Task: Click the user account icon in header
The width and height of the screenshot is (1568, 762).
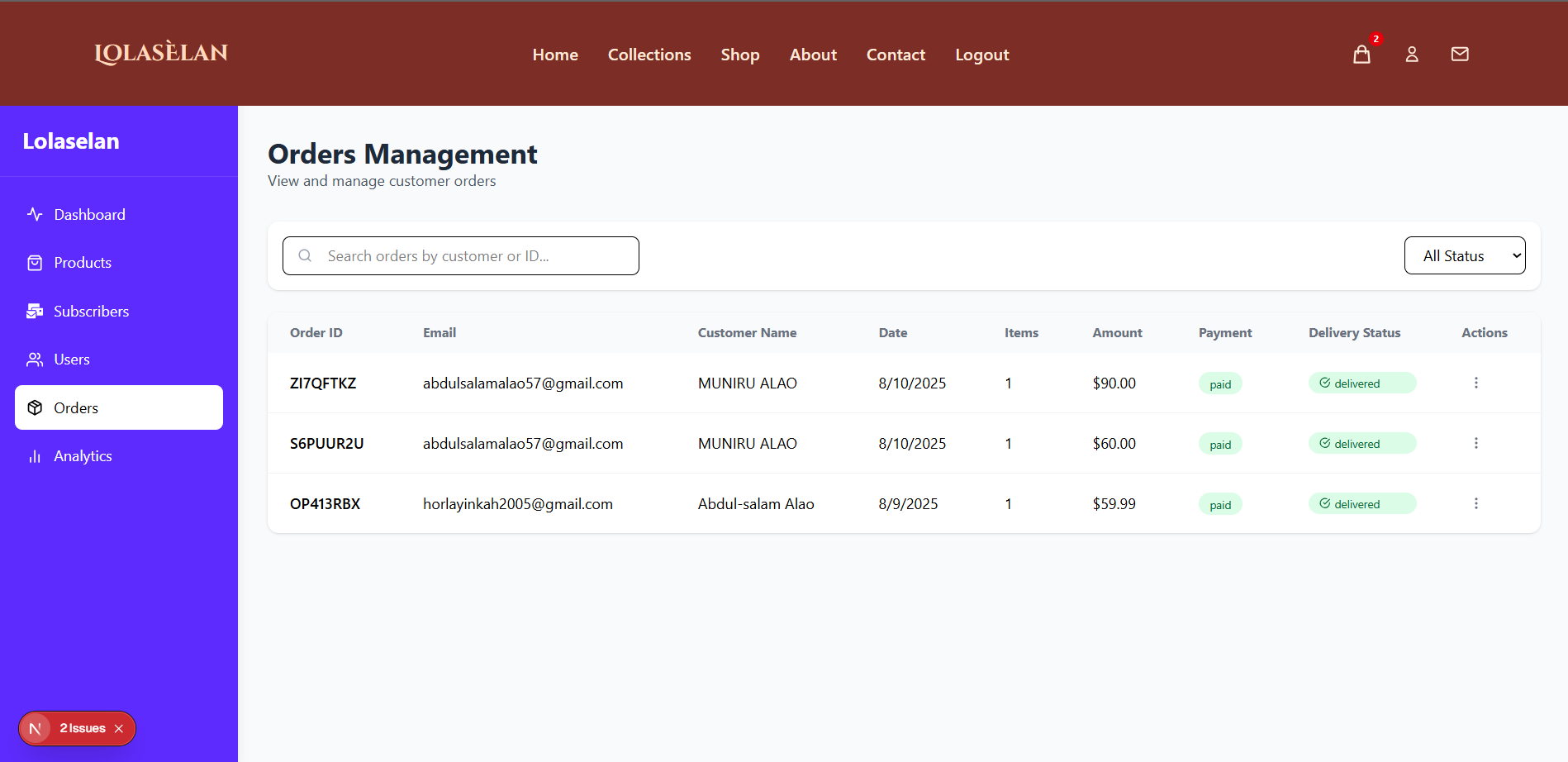Action: (x=1411, y=54)
